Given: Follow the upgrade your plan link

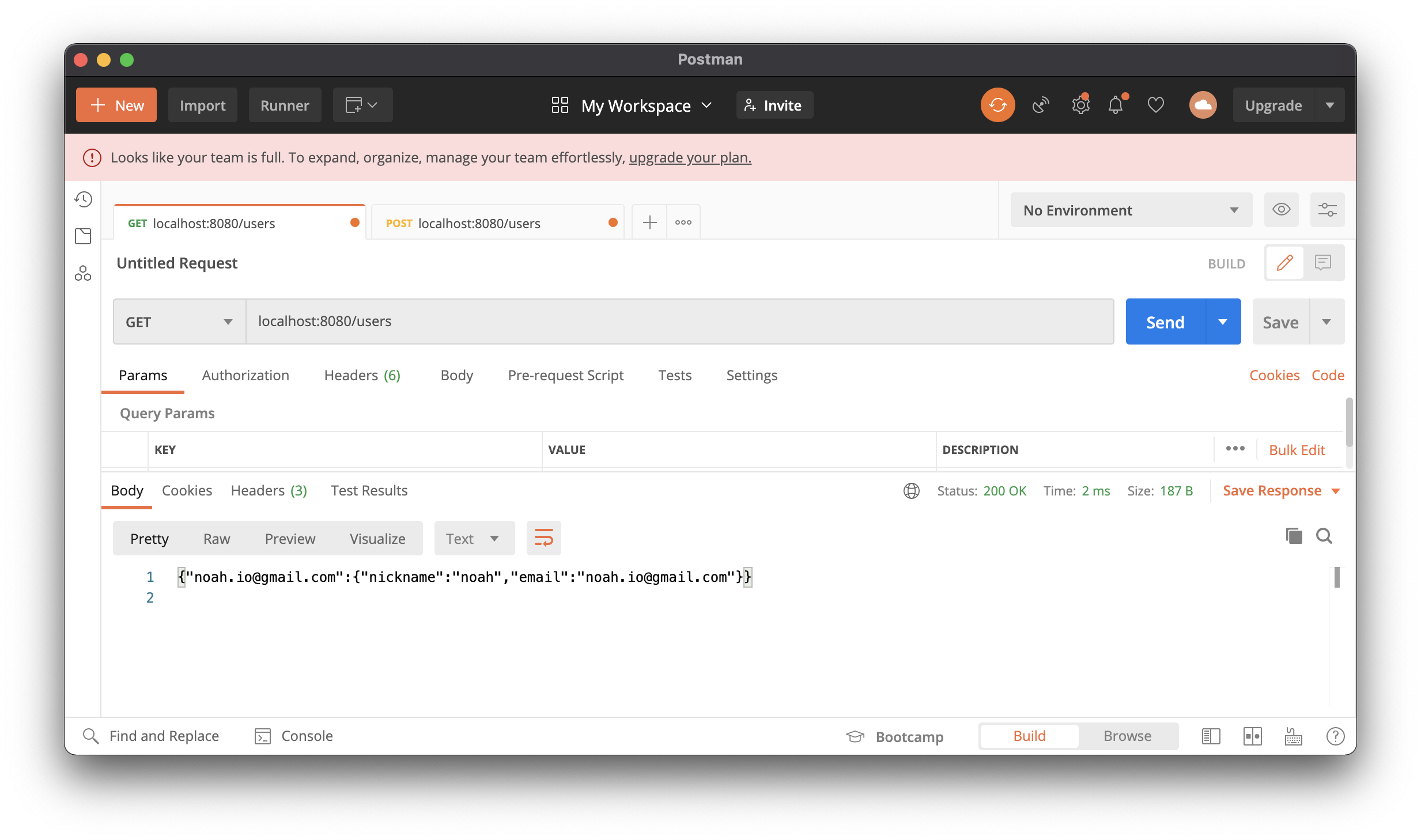Looking at the screenshot, I should tap(690, 157).
